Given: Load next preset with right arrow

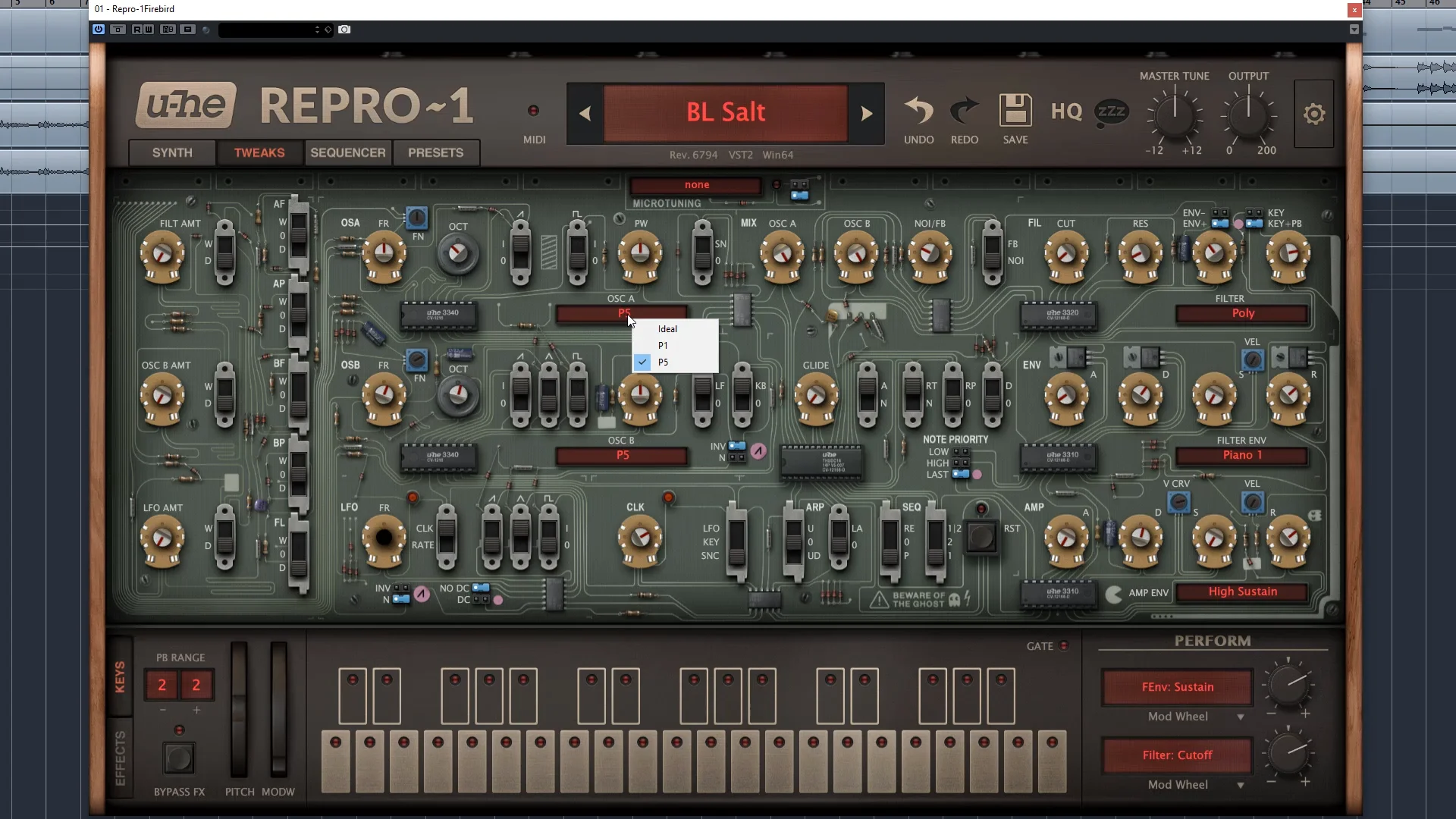Looking at the screenshot, I should point(867,114).
